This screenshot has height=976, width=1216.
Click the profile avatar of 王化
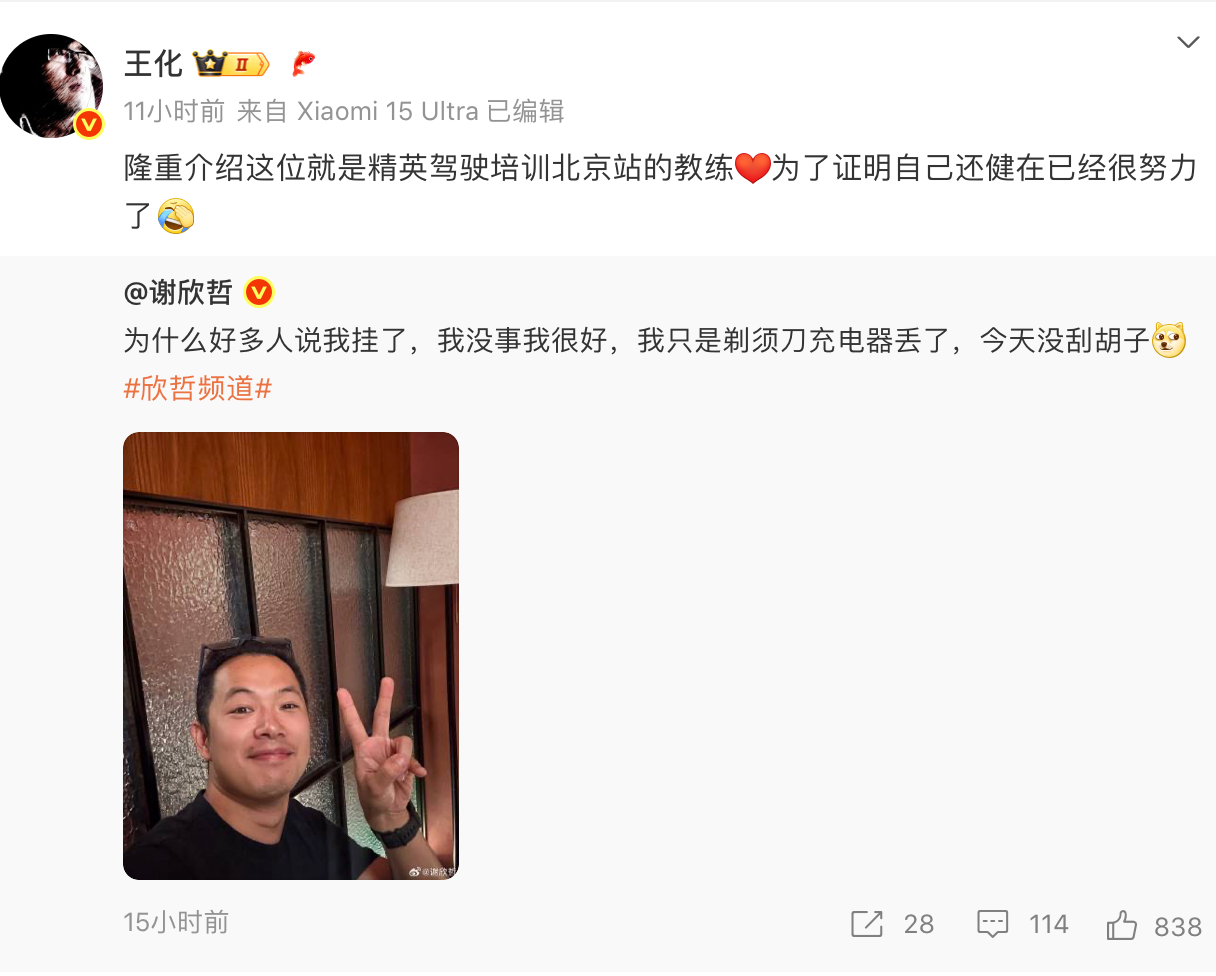52,86
